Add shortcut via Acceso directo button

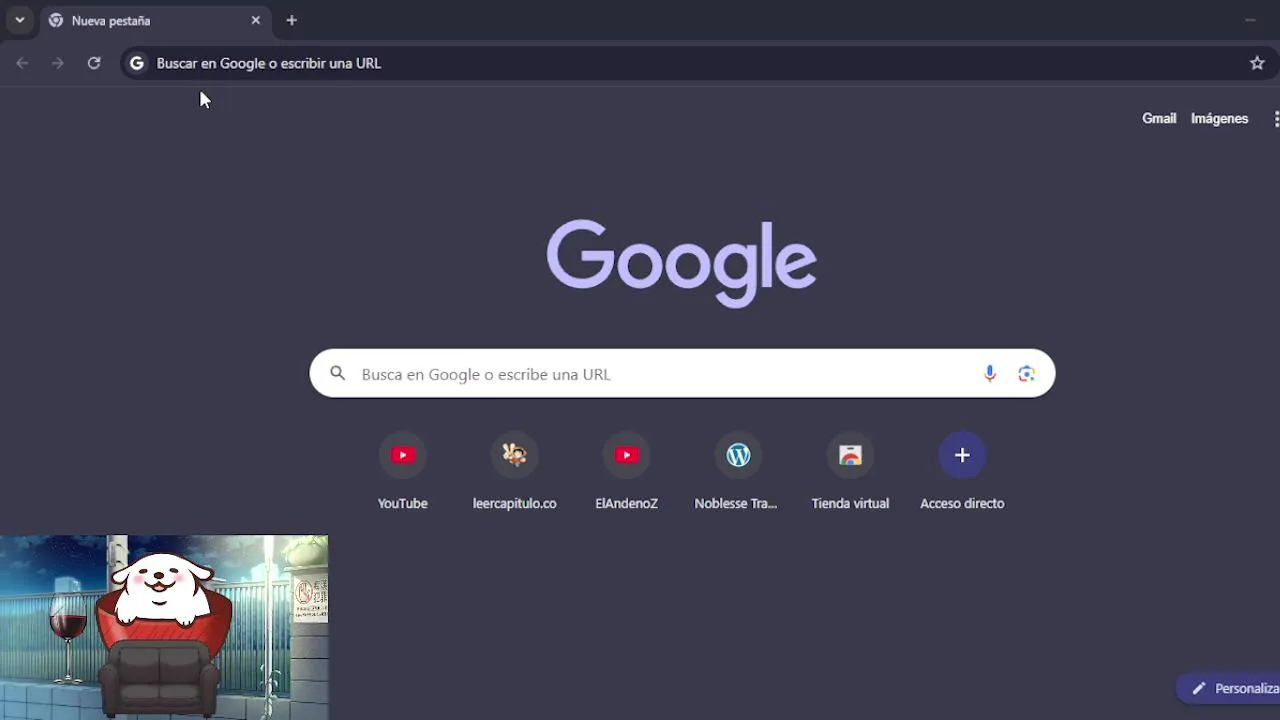point(962,455)
